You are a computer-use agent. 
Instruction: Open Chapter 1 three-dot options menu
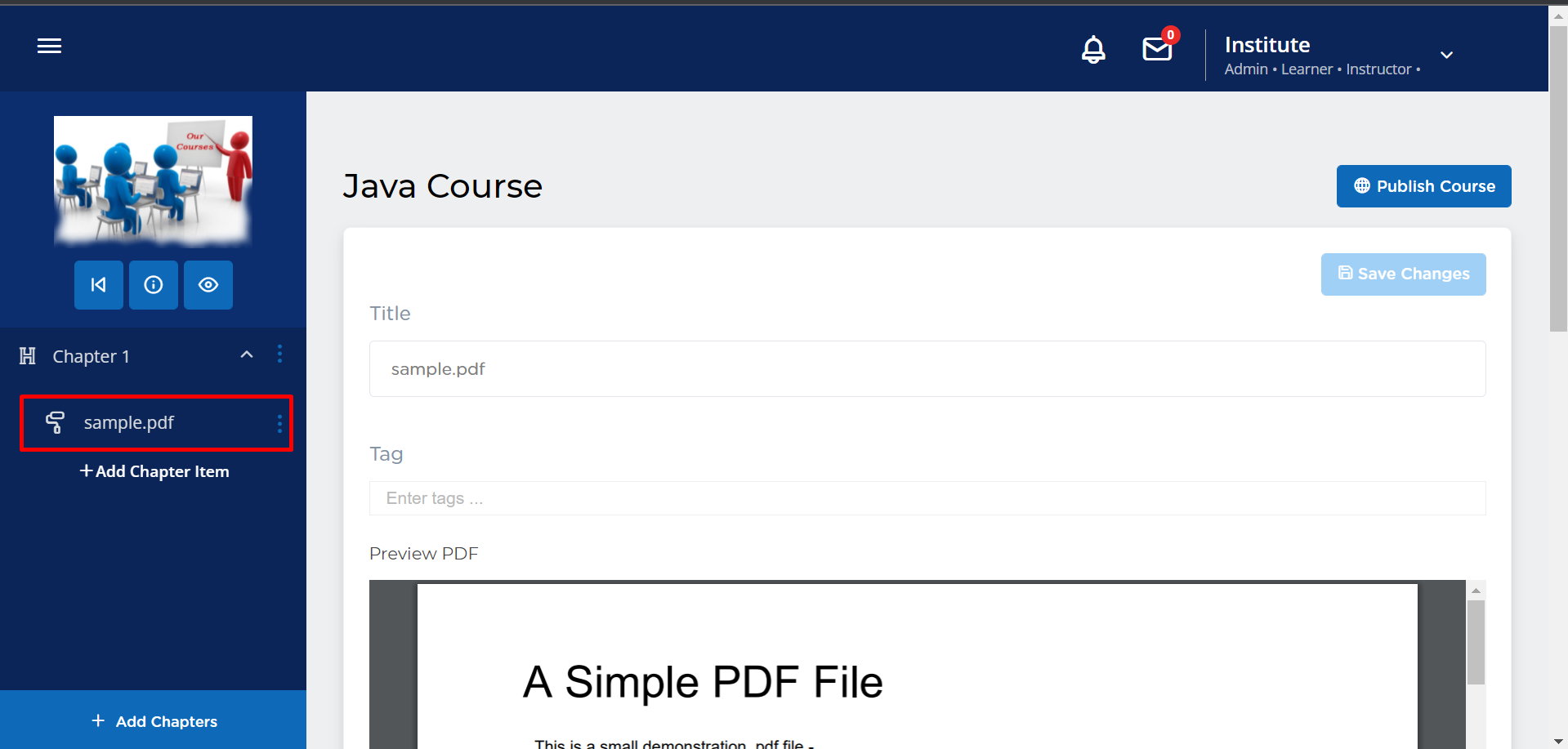click(279, 354)
